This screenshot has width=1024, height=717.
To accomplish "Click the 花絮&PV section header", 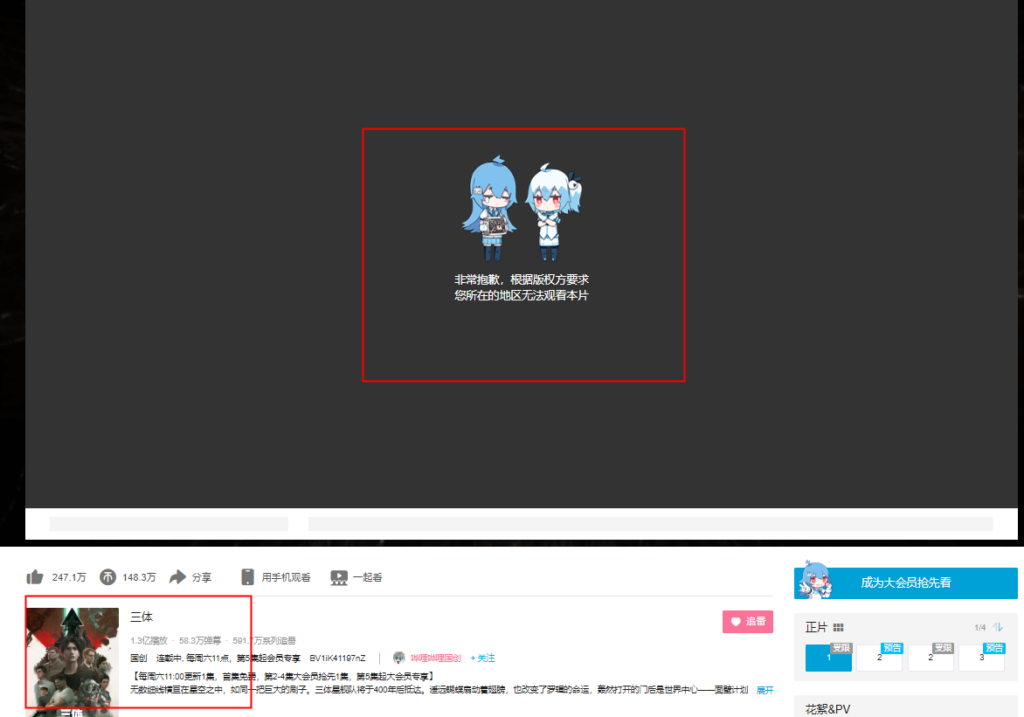I will click(828, 708).
